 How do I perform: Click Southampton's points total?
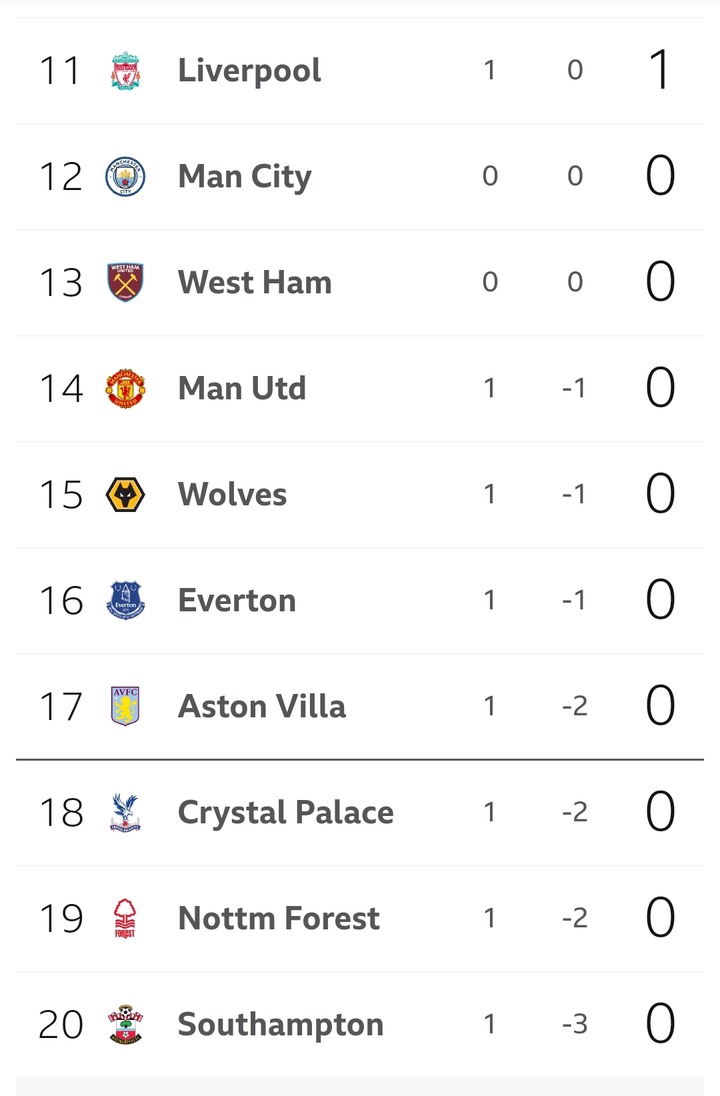tap(660, 1025)
